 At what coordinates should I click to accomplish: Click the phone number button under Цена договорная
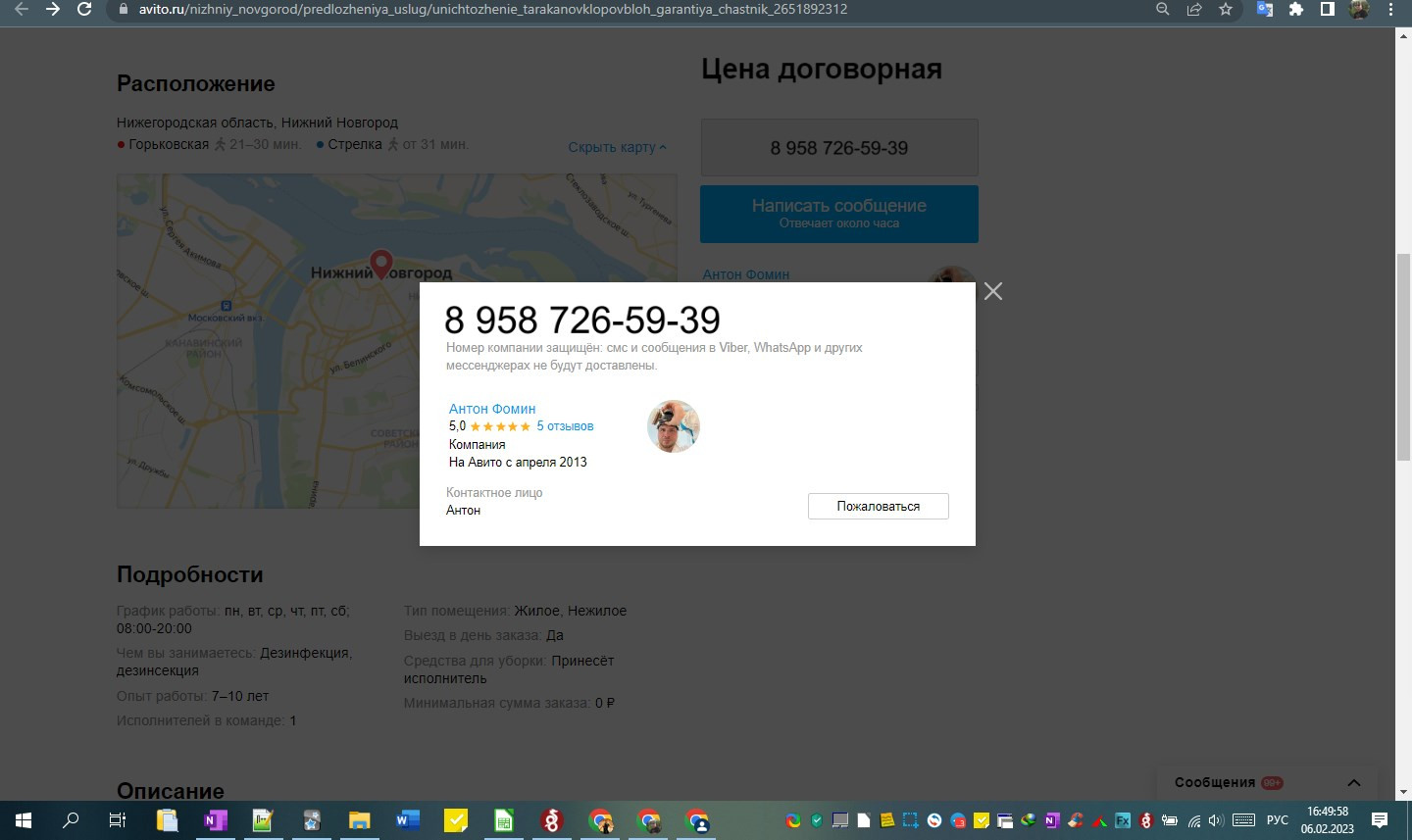tap(839, 148)
